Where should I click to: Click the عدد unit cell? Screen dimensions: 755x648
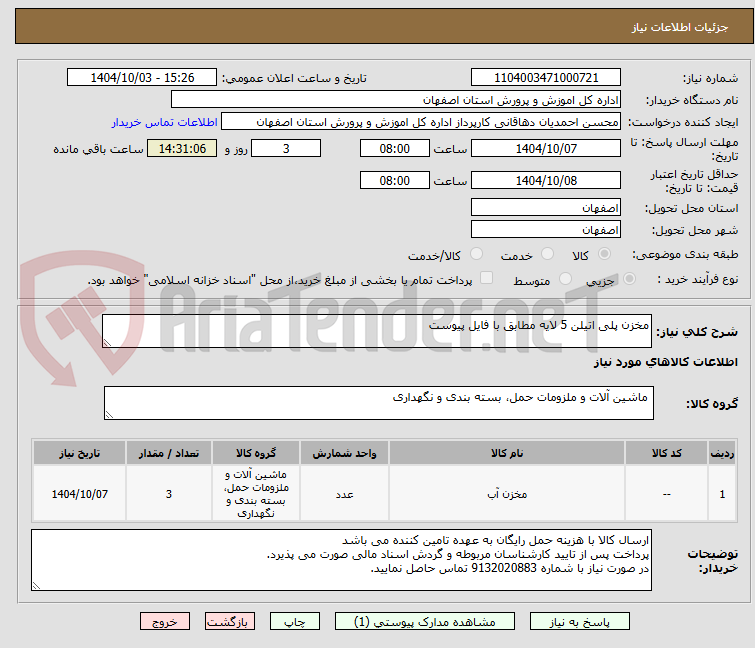pos(344,494)
